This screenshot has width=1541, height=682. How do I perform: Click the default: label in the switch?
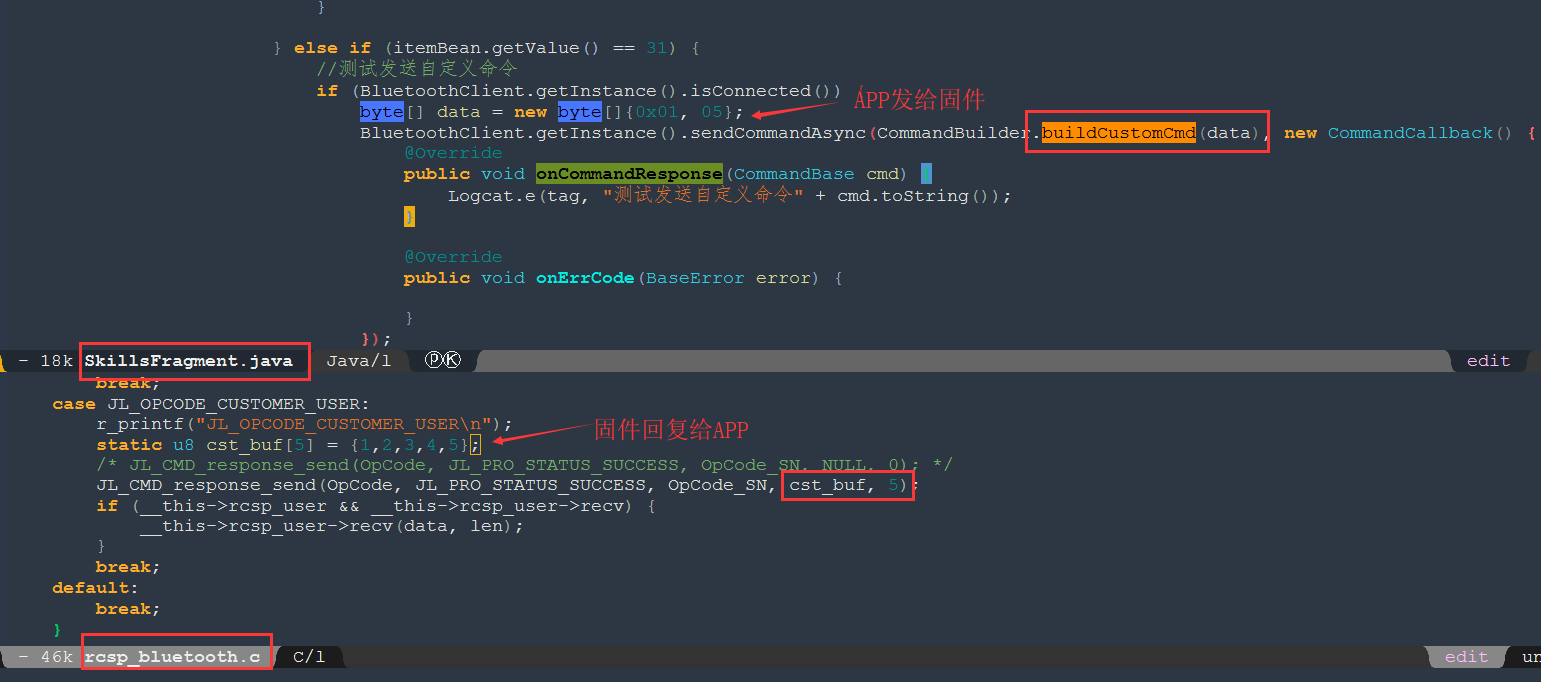pos(96,588)
